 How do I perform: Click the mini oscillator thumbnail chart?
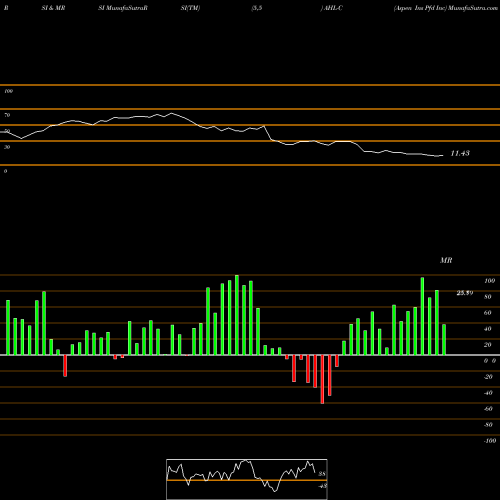(247, 479)
